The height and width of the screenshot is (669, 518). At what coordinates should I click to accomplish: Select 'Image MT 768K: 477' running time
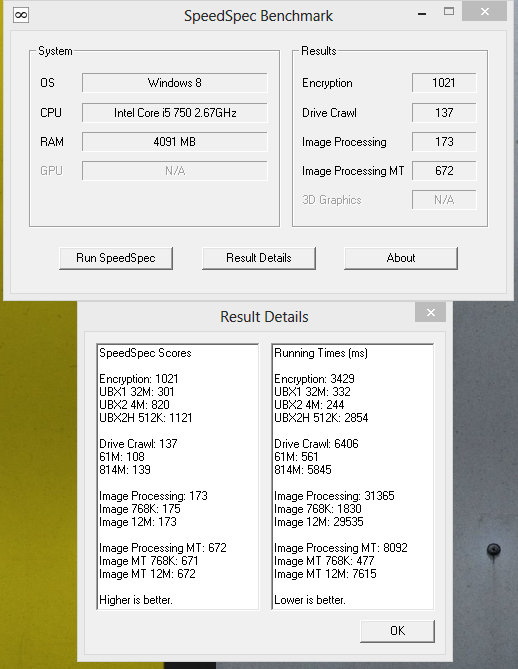coord(324,561)
